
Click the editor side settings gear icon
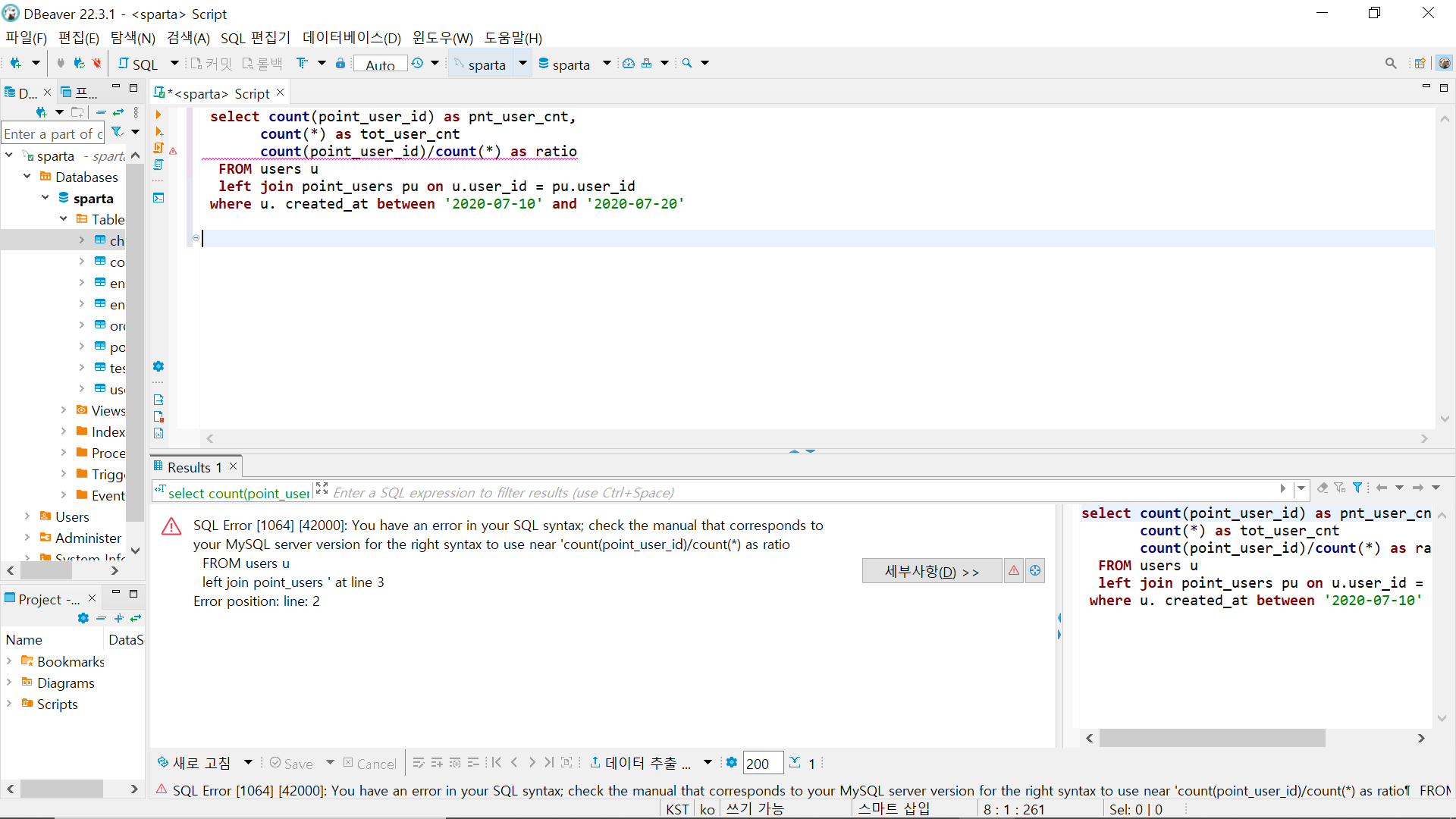click(158, 366)
